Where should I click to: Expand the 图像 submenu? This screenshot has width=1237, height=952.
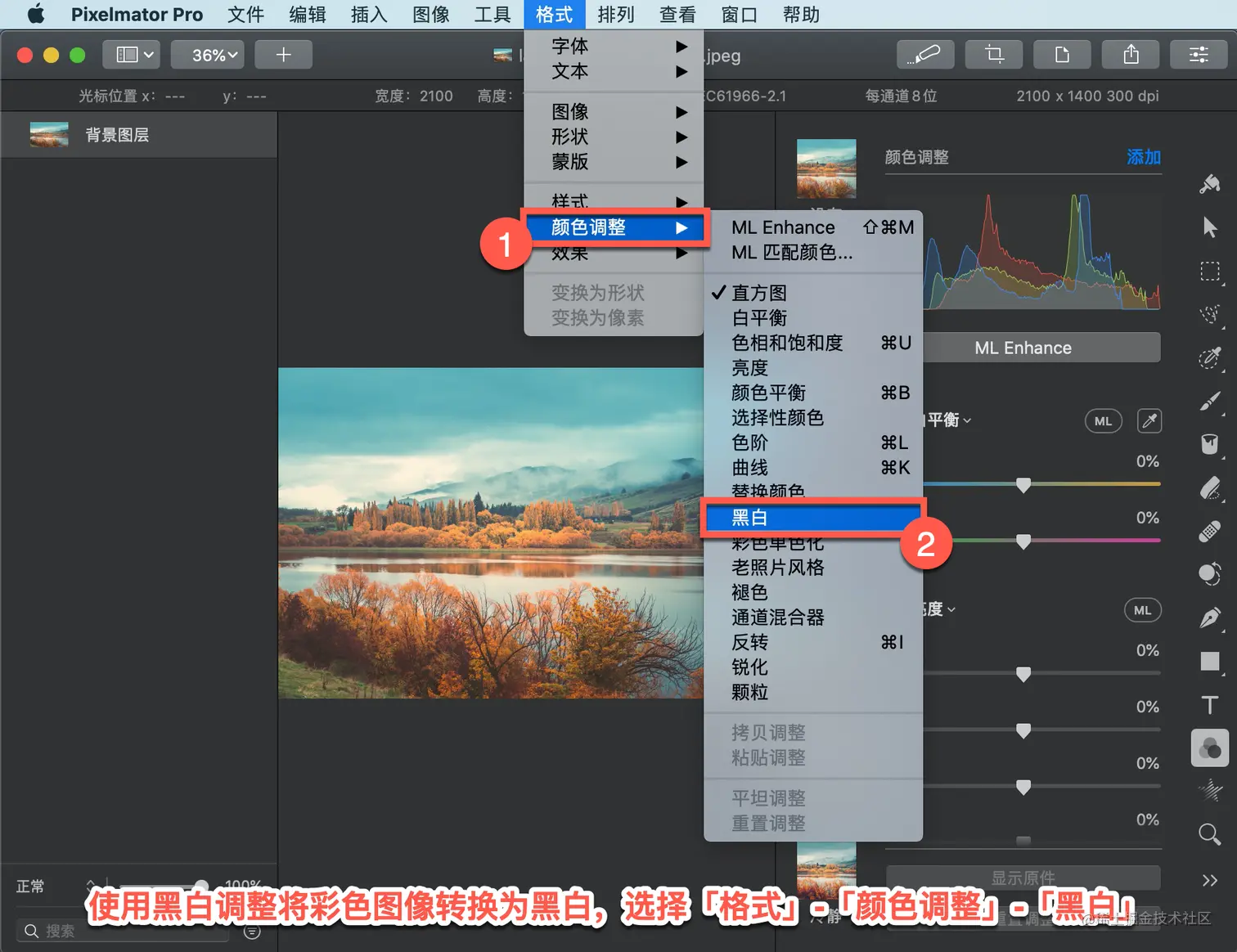(x=614, y=112)
